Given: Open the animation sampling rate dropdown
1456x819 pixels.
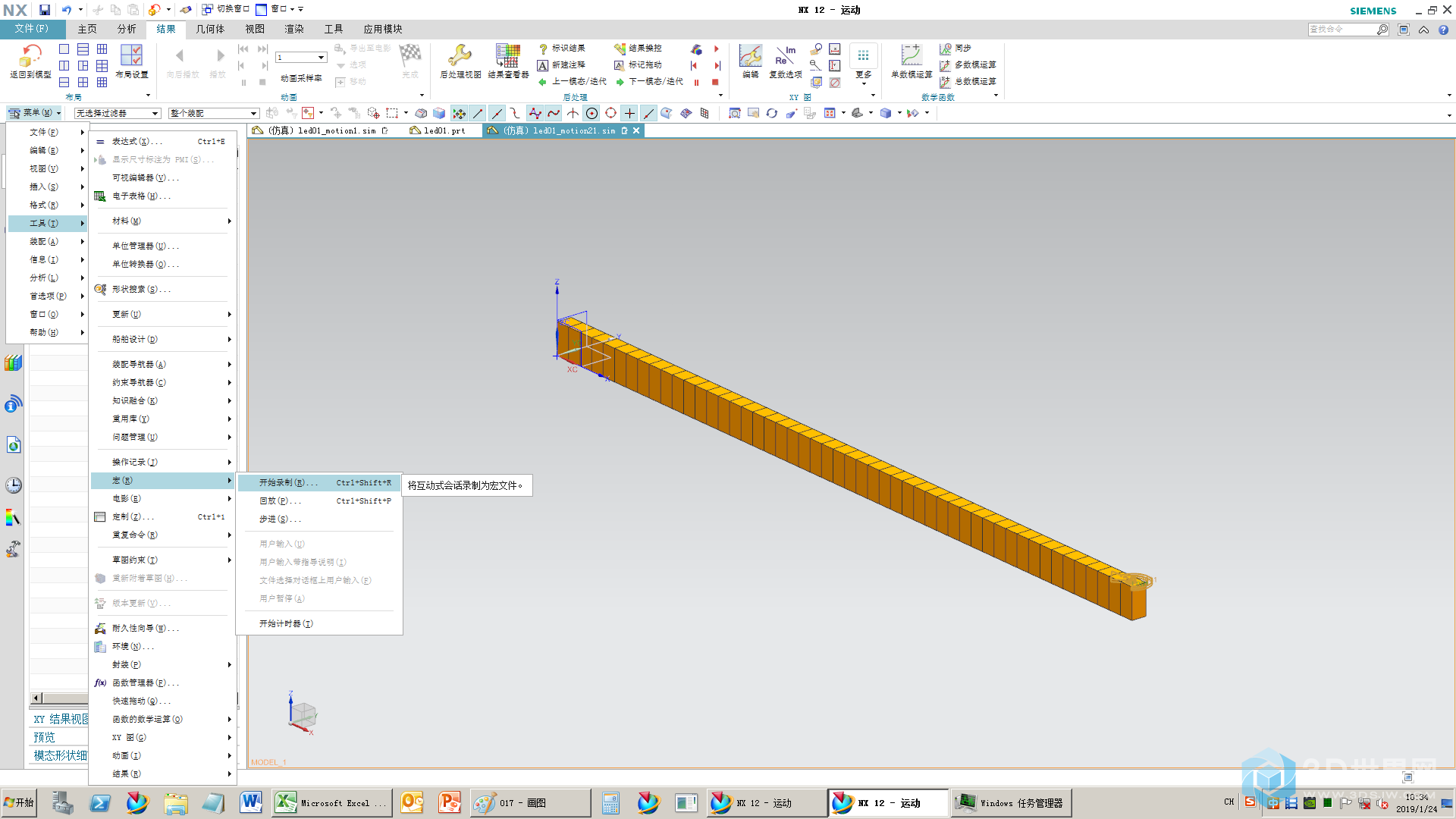Looking at the screenshot, I should coord(301,58).
